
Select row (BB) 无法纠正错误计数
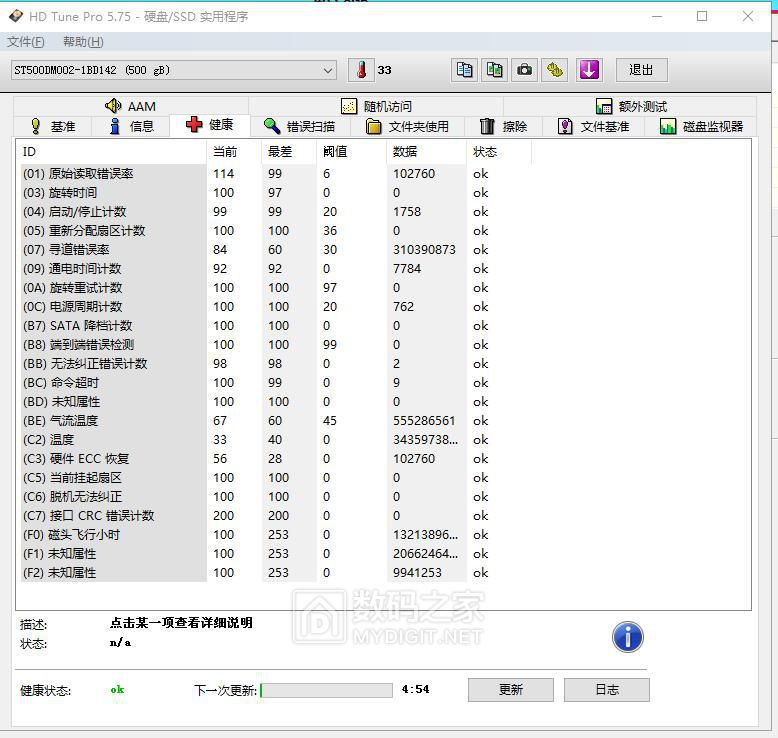coord(274,364)
